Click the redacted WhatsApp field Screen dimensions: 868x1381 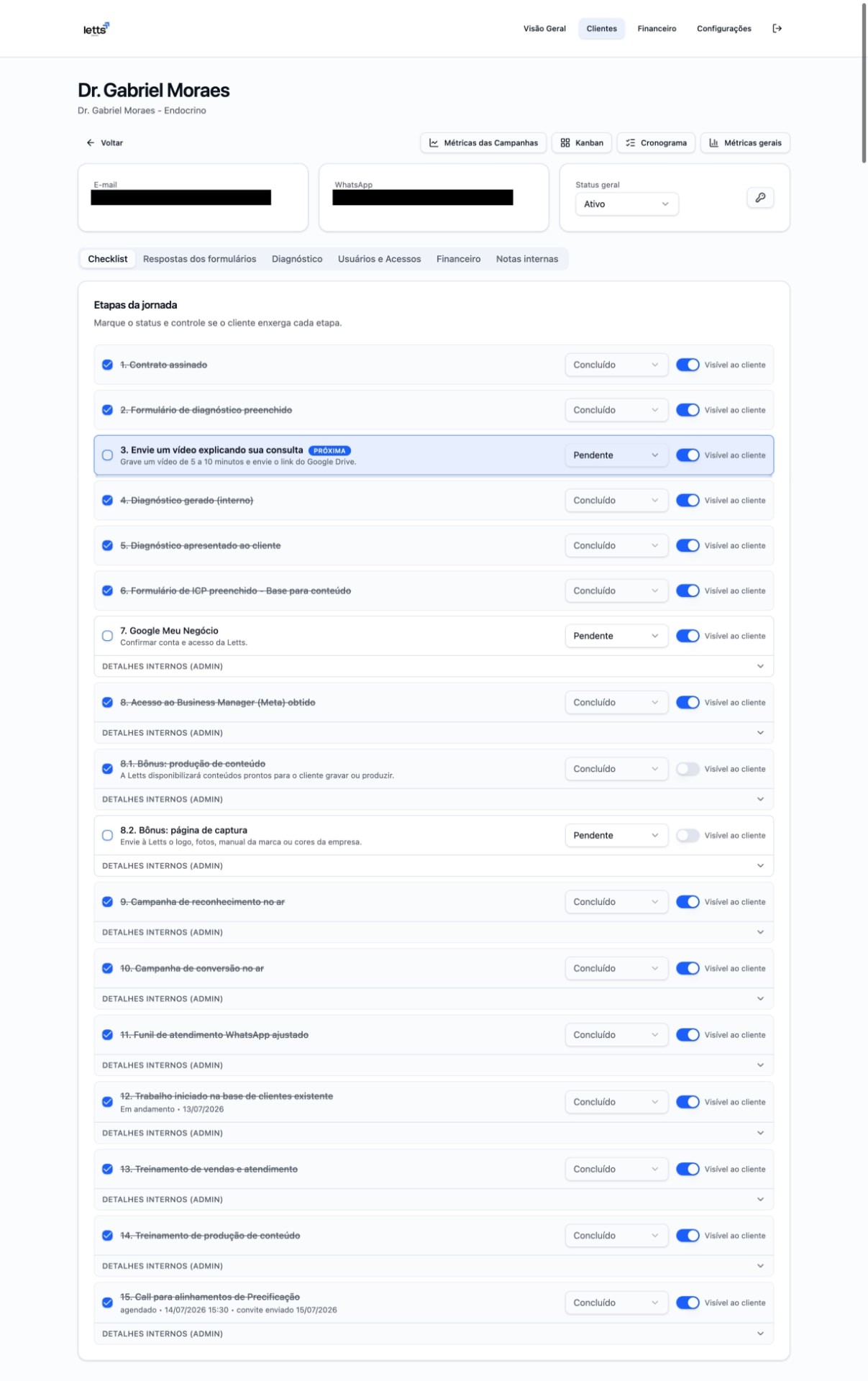coord(422,197)
